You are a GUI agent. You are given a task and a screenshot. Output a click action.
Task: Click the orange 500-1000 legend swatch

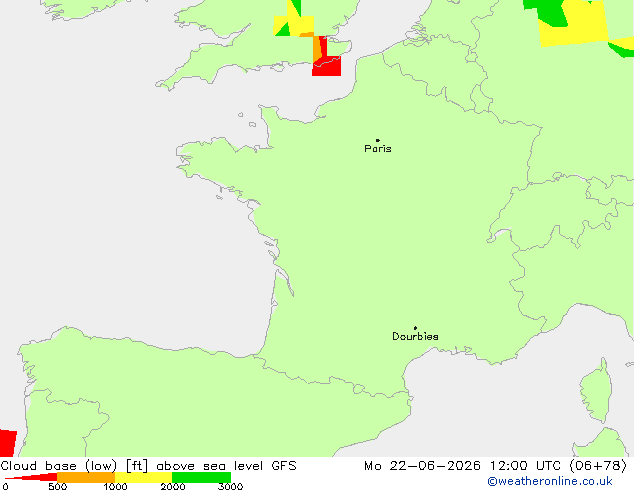[86, 477]
